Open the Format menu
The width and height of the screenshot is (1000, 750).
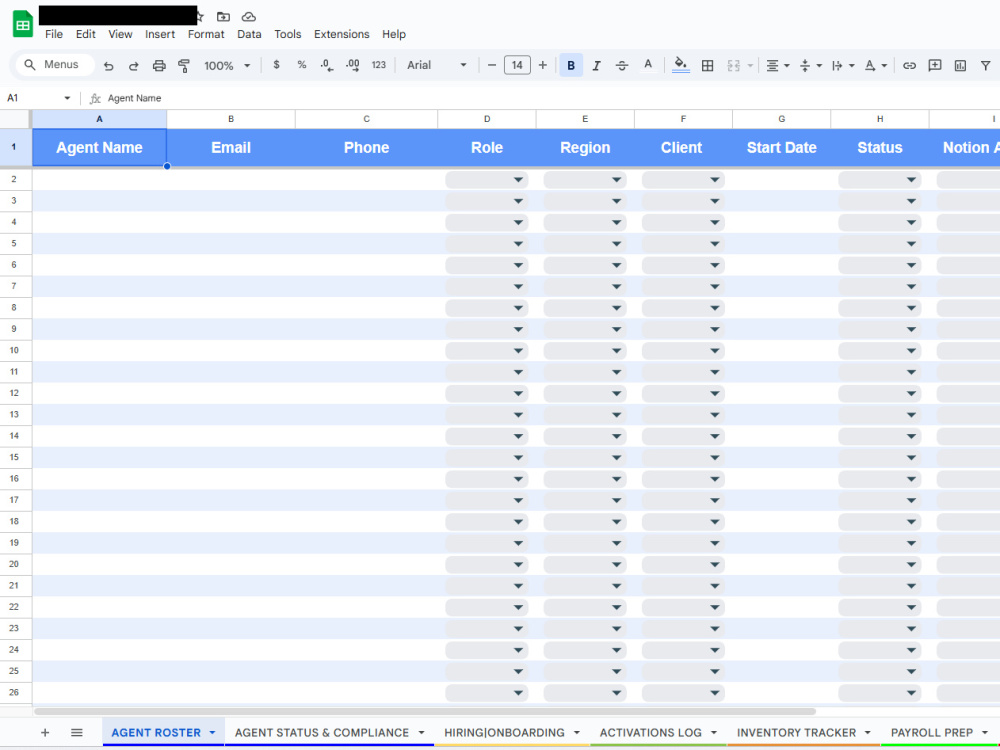(x=206, y=34)
